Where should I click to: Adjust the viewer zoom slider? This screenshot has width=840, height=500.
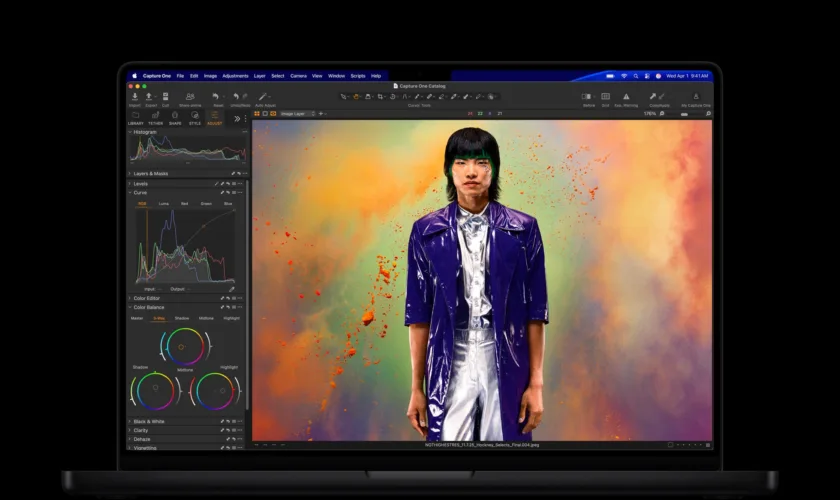coord(685,114)
